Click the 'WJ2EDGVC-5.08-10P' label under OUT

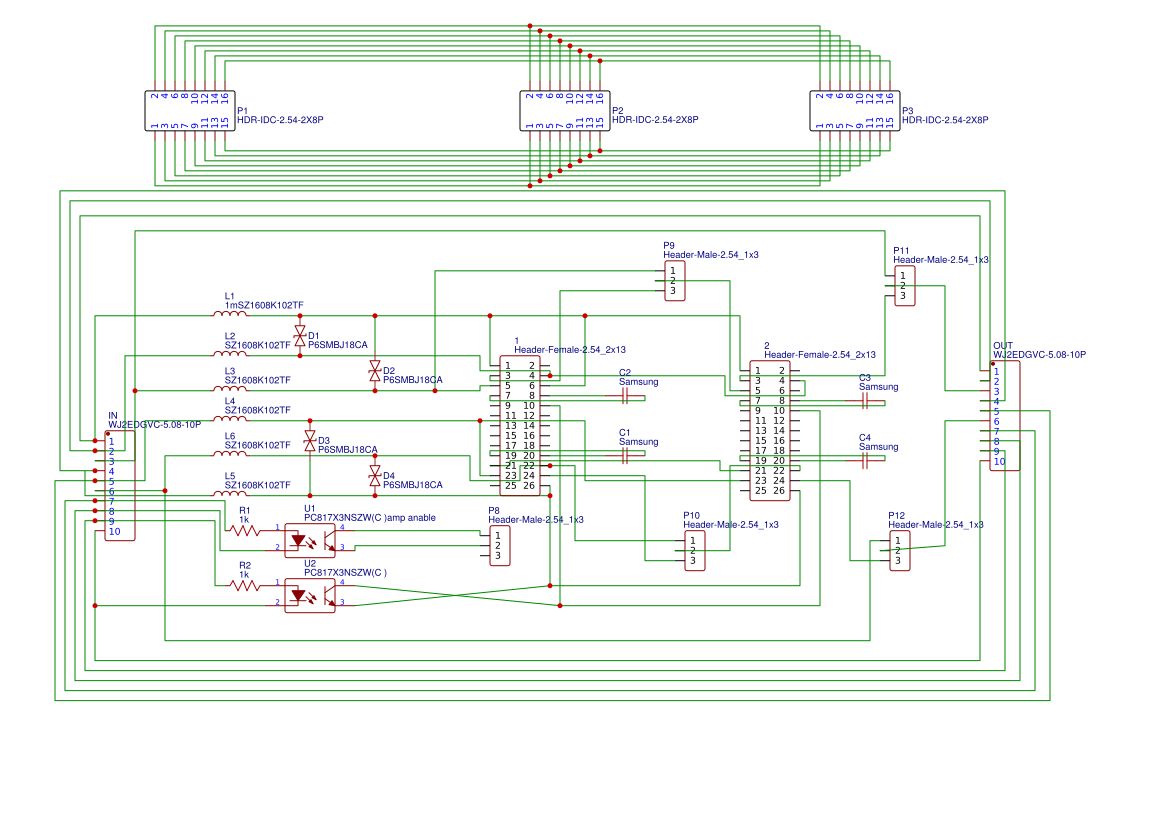[1039, 355]
